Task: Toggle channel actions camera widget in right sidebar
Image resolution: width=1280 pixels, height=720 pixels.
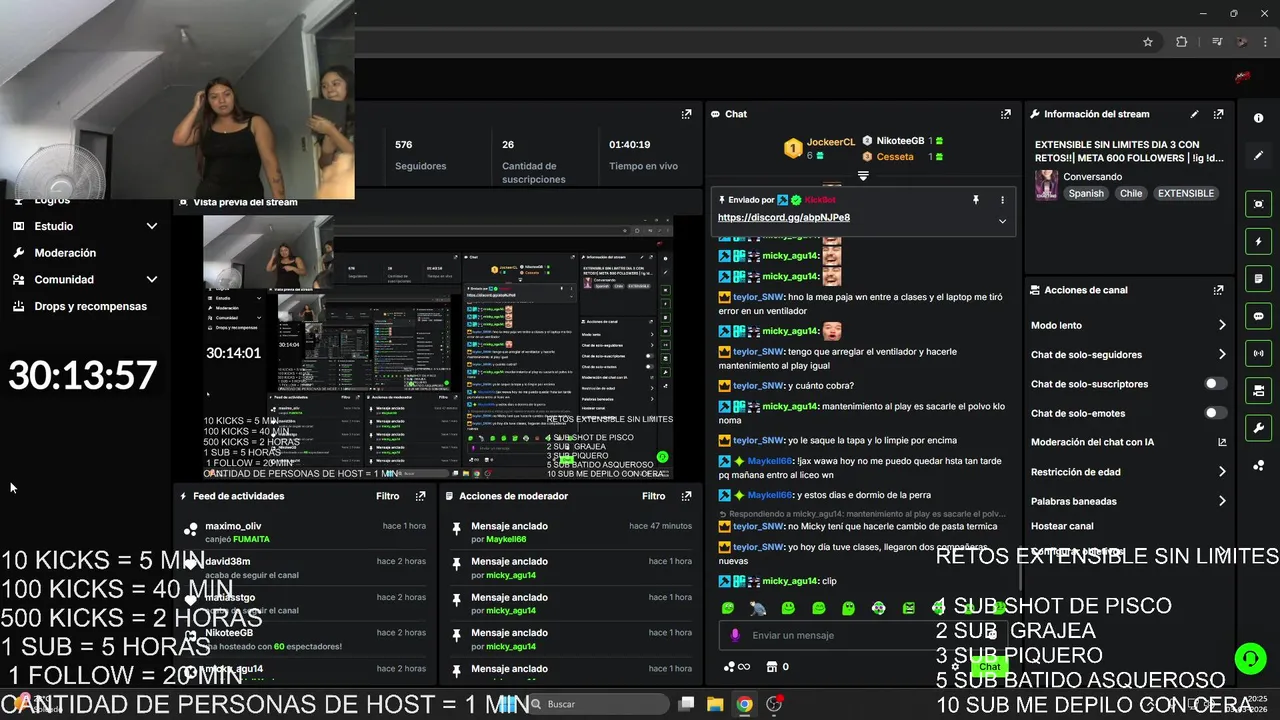Action: click(x=1258, y=390)
